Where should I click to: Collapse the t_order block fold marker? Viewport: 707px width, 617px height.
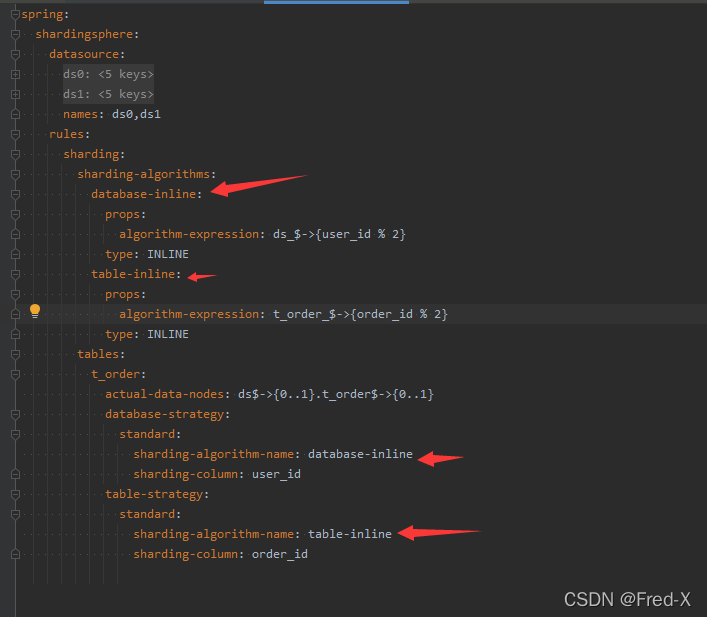coord(15,374)
